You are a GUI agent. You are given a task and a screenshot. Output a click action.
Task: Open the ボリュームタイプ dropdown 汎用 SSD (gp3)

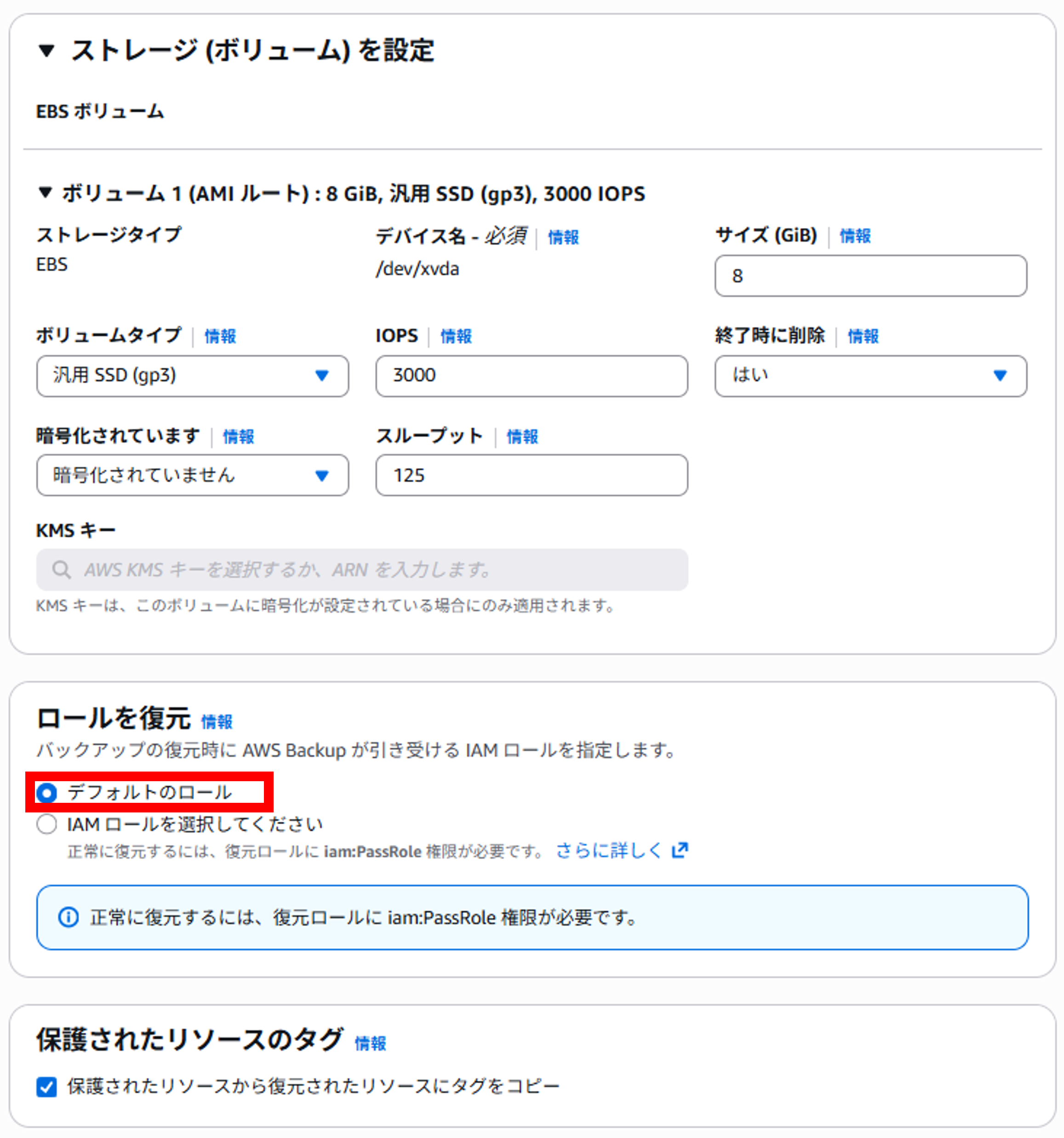click(x=192, y=376)
